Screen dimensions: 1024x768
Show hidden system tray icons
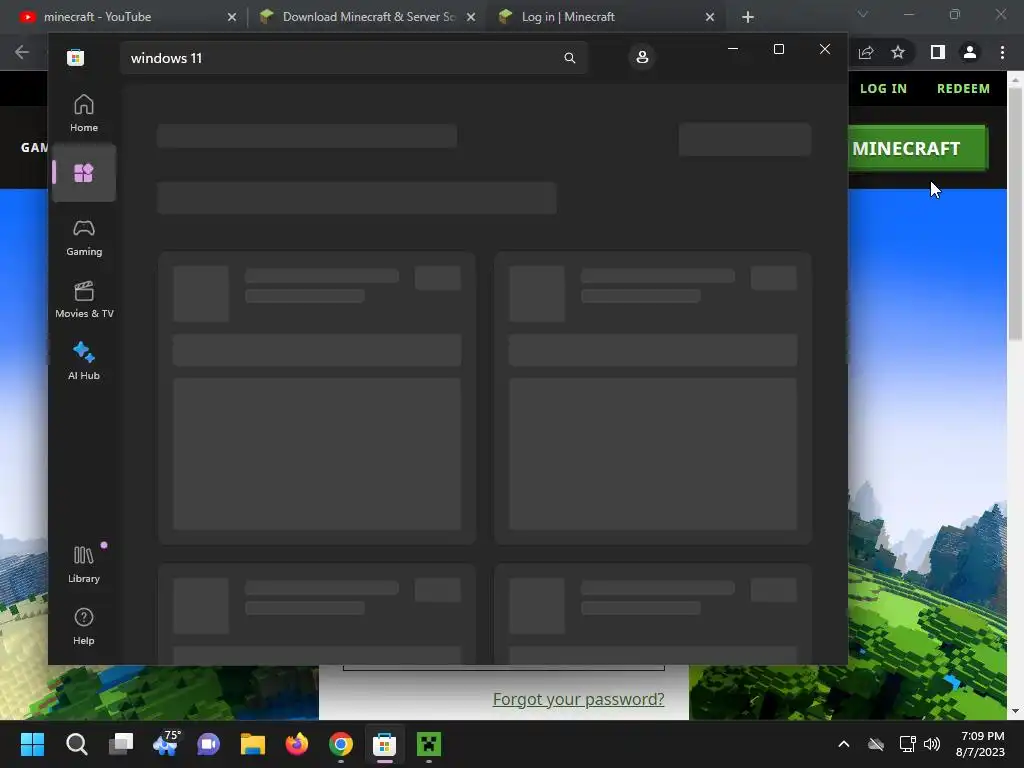844,744
